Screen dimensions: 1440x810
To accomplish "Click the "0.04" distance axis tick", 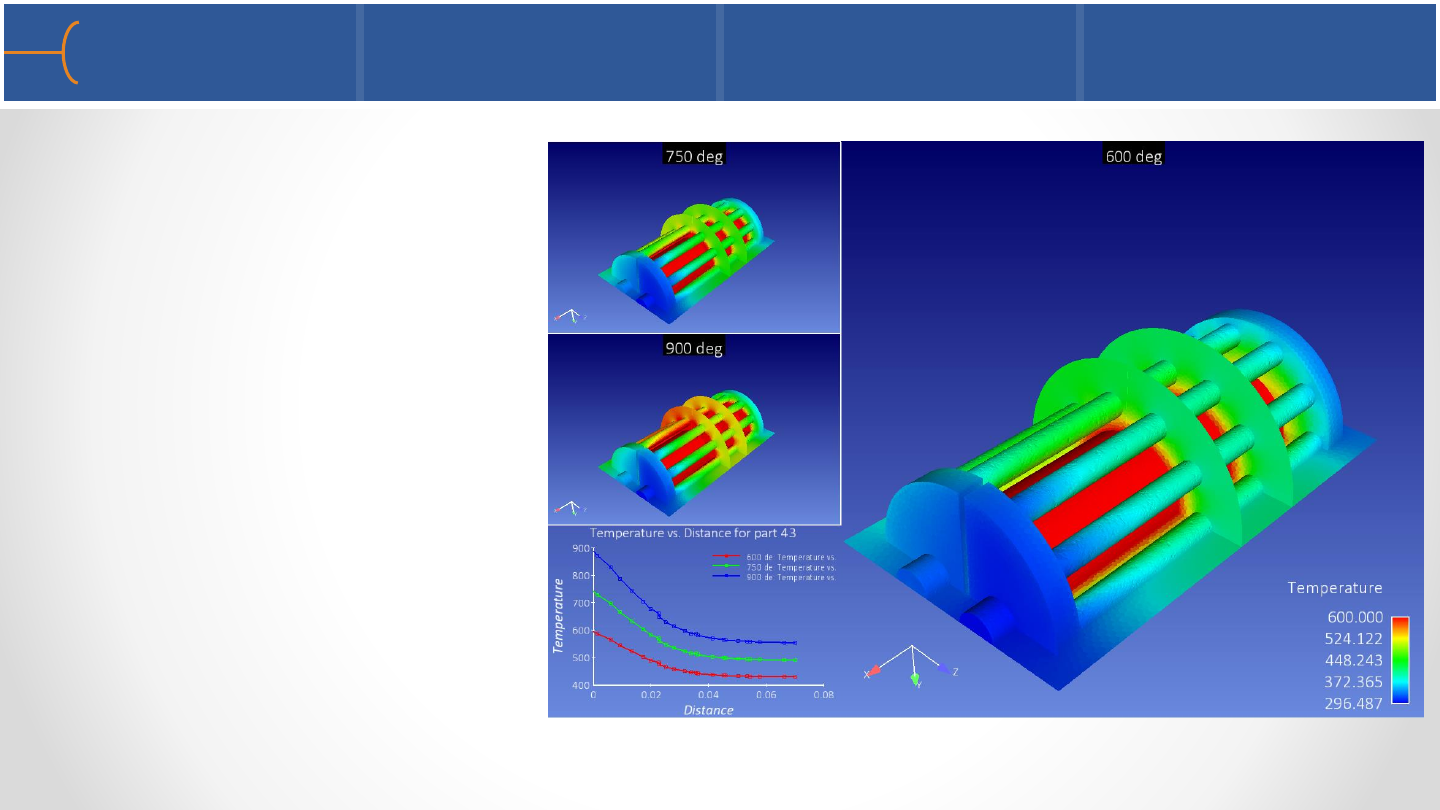I will click(x=708, y=693).
